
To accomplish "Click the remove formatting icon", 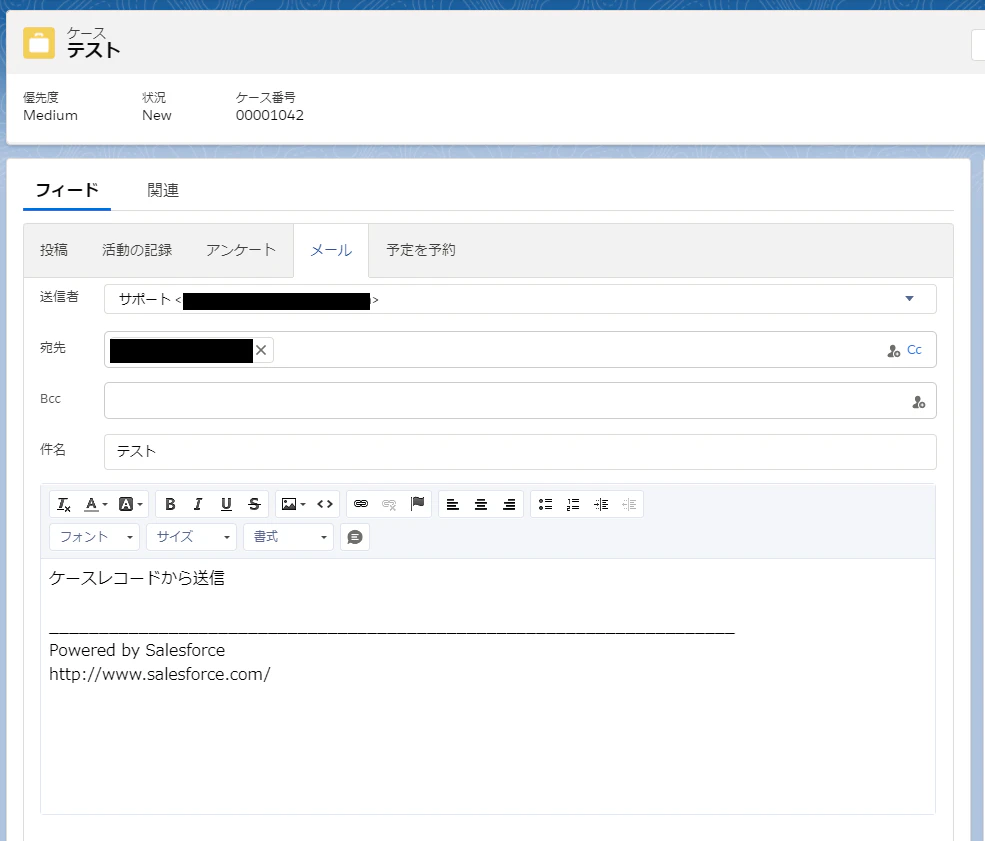I will pyautogui.click(x=63, y=504).
